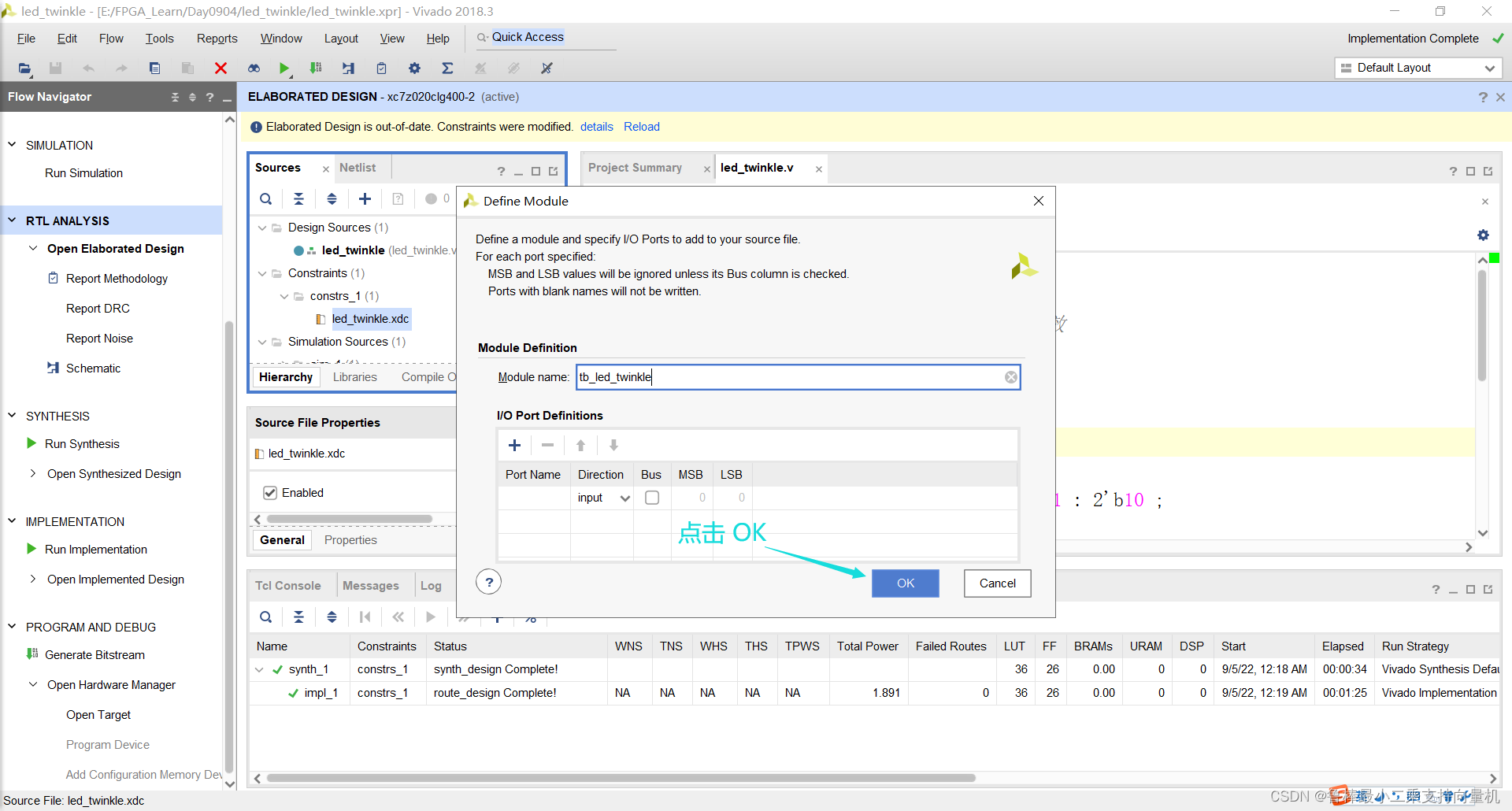
Task: Collapse constrs_1 tree node
Action: tap(284, 296)
